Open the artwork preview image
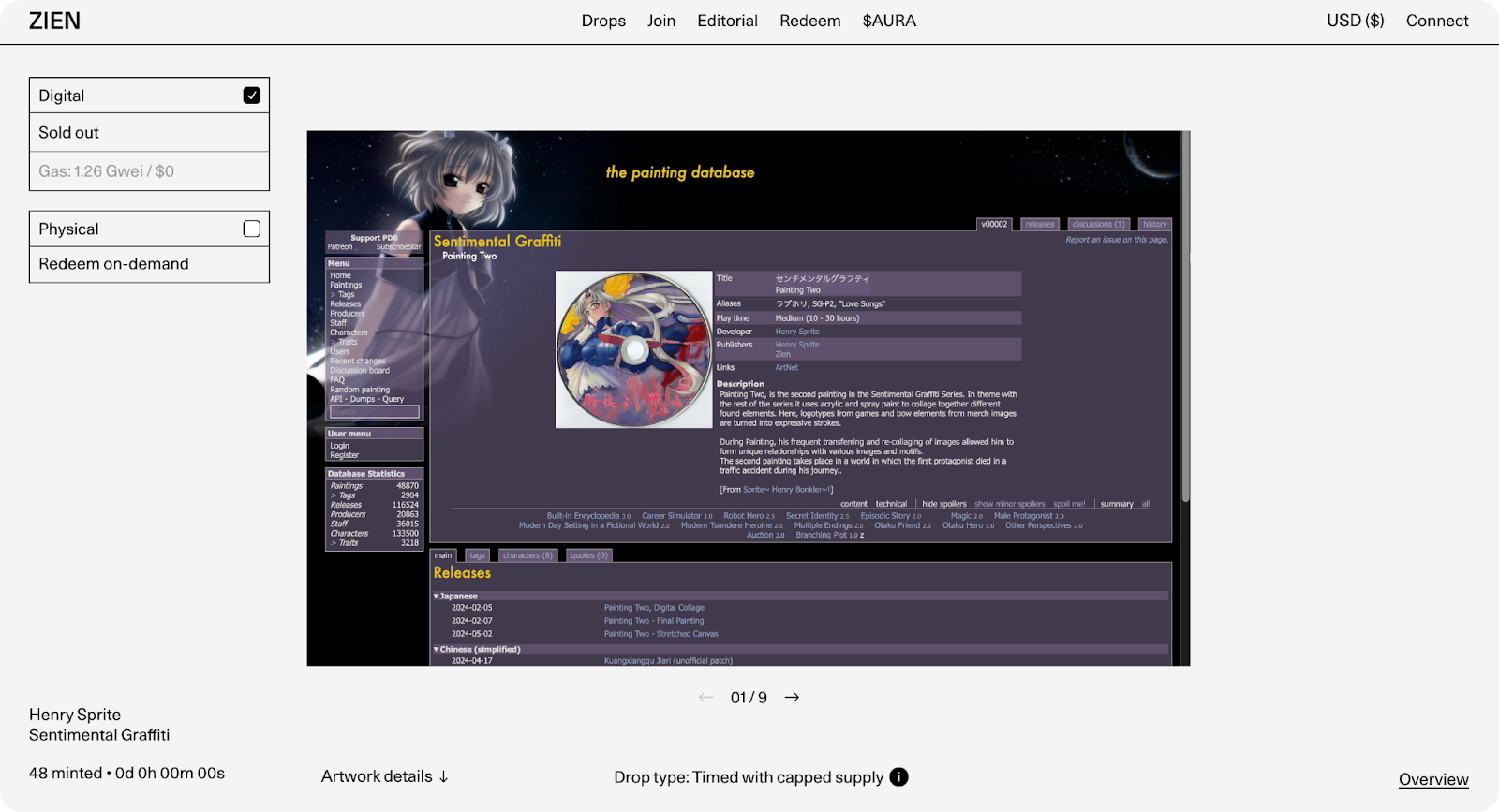Screen dimensions: 1499x812 [x=749, y=398]
